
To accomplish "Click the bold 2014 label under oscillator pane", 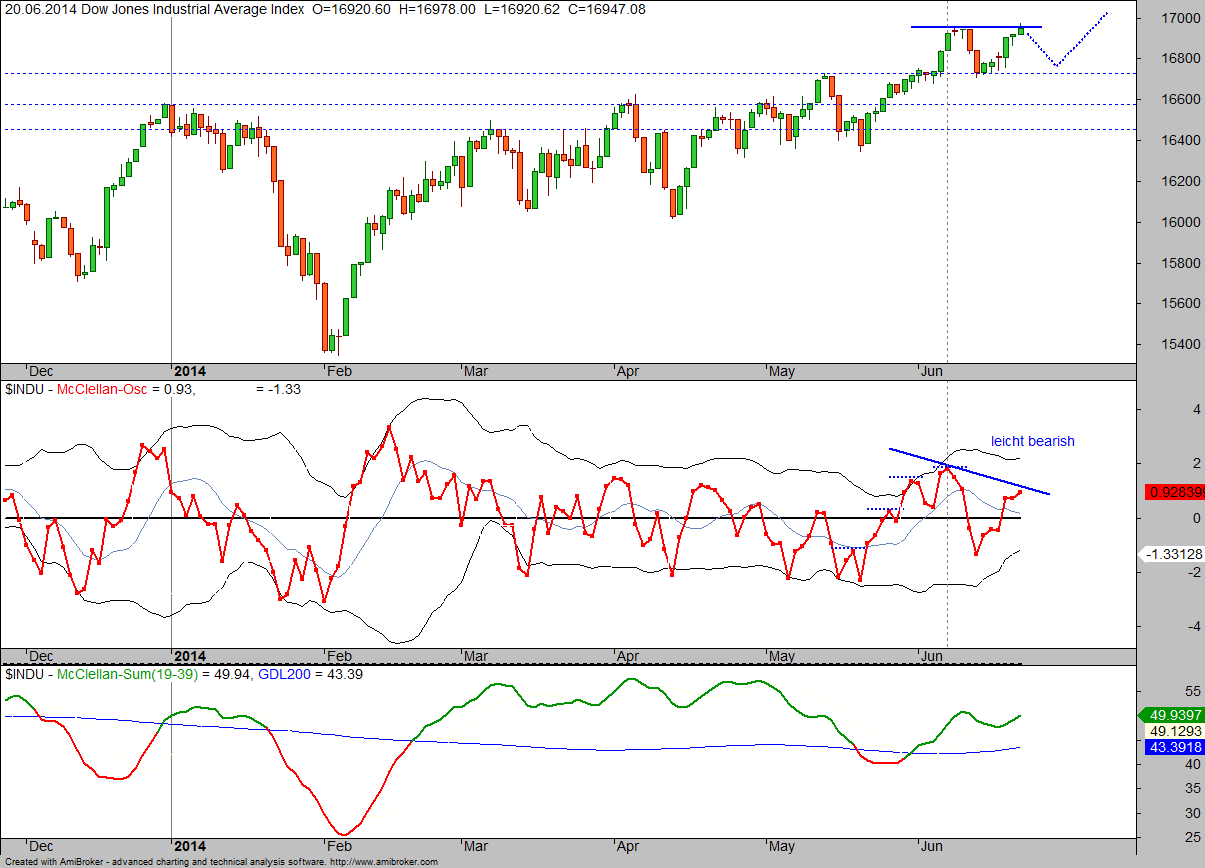I will point(190,656).
